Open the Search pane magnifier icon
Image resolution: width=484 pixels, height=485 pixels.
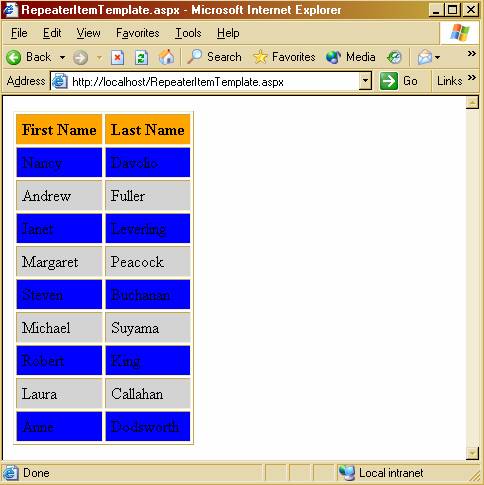[x=194, y=57]
